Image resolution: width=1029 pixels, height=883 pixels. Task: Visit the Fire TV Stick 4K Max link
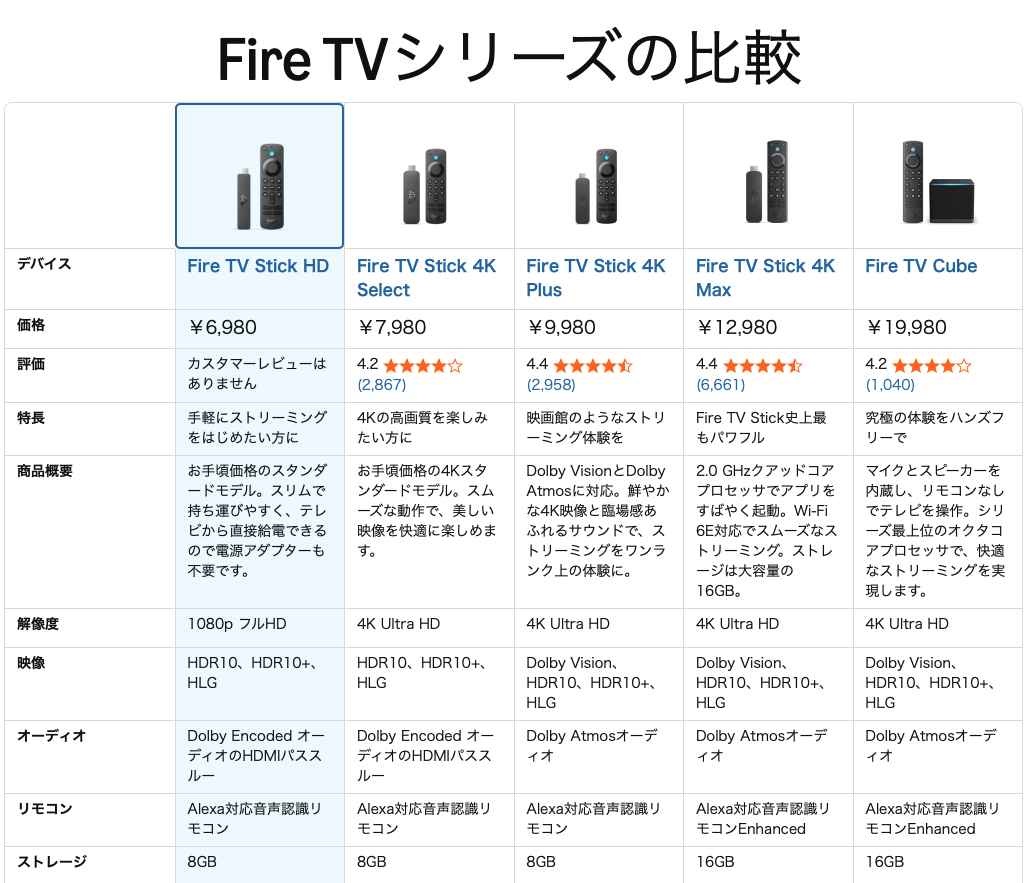pos(765,278)
